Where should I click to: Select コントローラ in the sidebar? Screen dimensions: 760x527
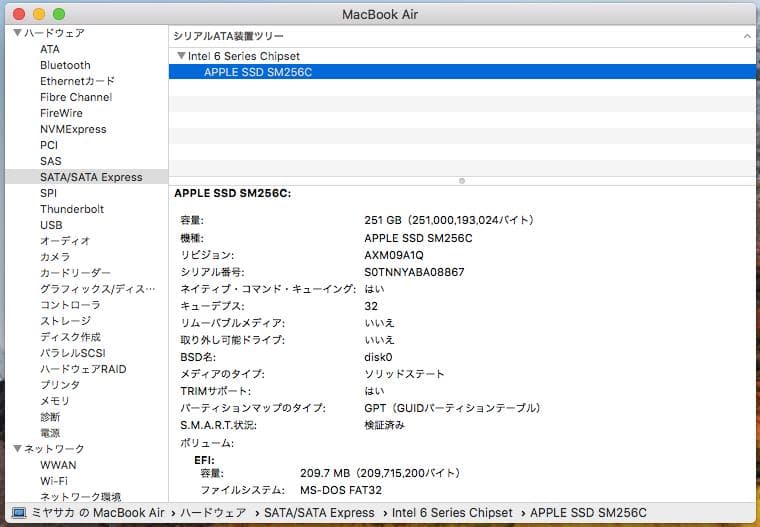click(70, 305)
